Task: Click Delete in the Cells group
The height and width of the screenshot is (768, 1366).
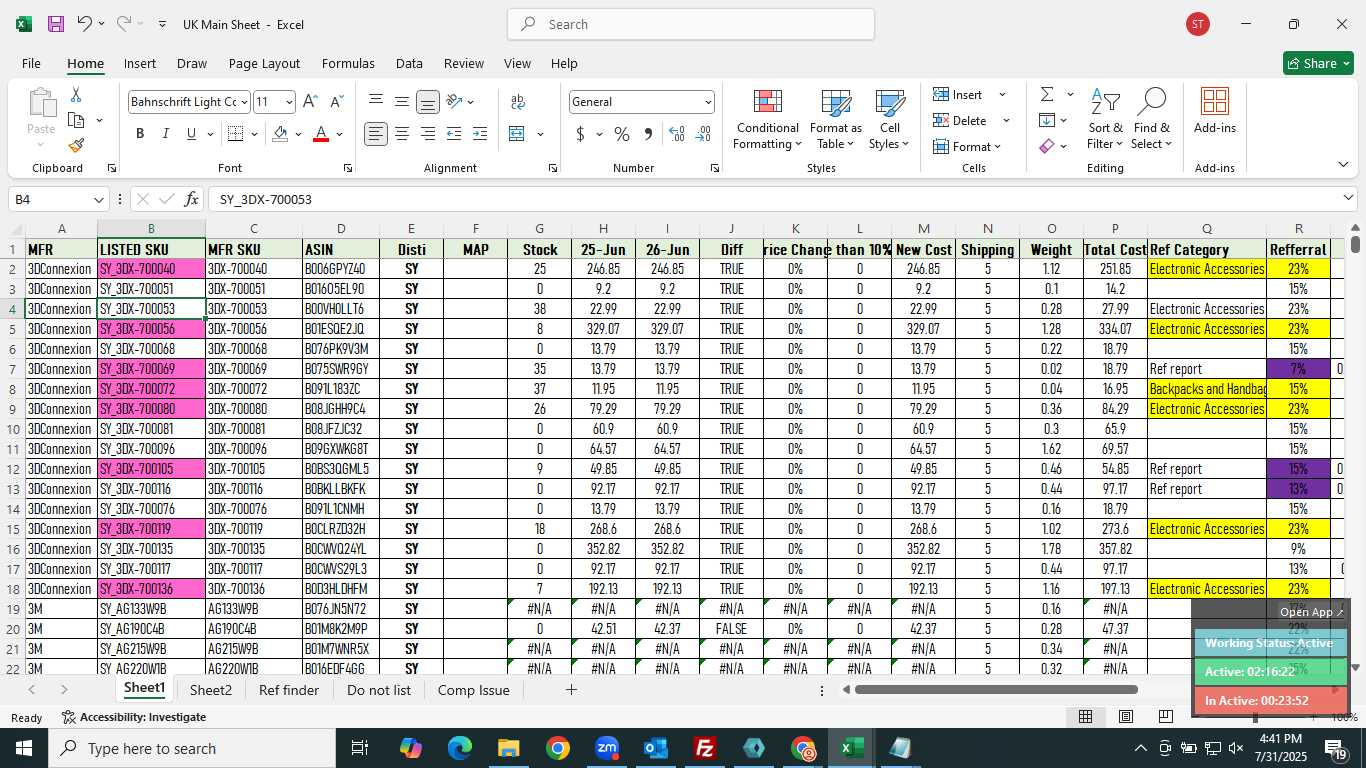Action: (x=960, y=121)
